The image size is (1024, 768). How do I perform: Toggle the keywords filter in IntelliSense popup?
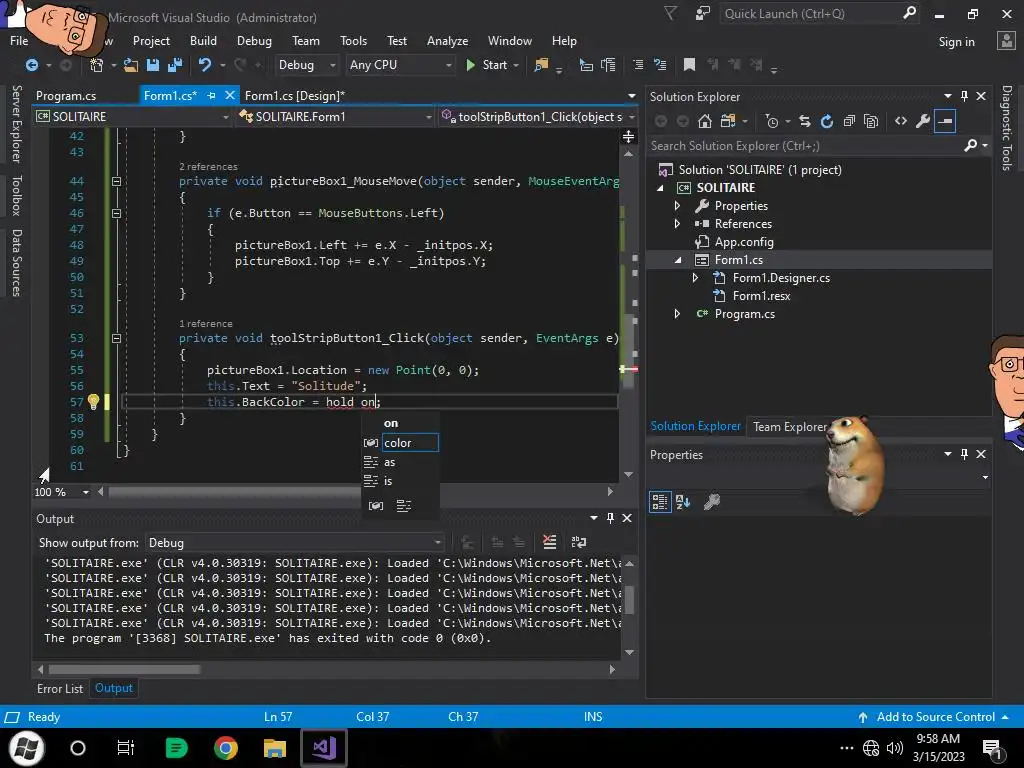404,506
